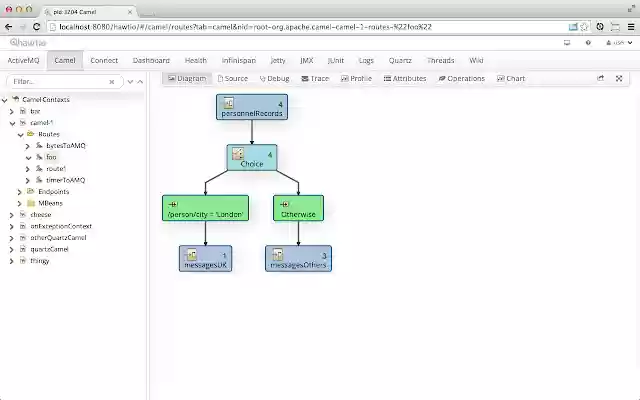Expand the route1 node

pos(28,169)
